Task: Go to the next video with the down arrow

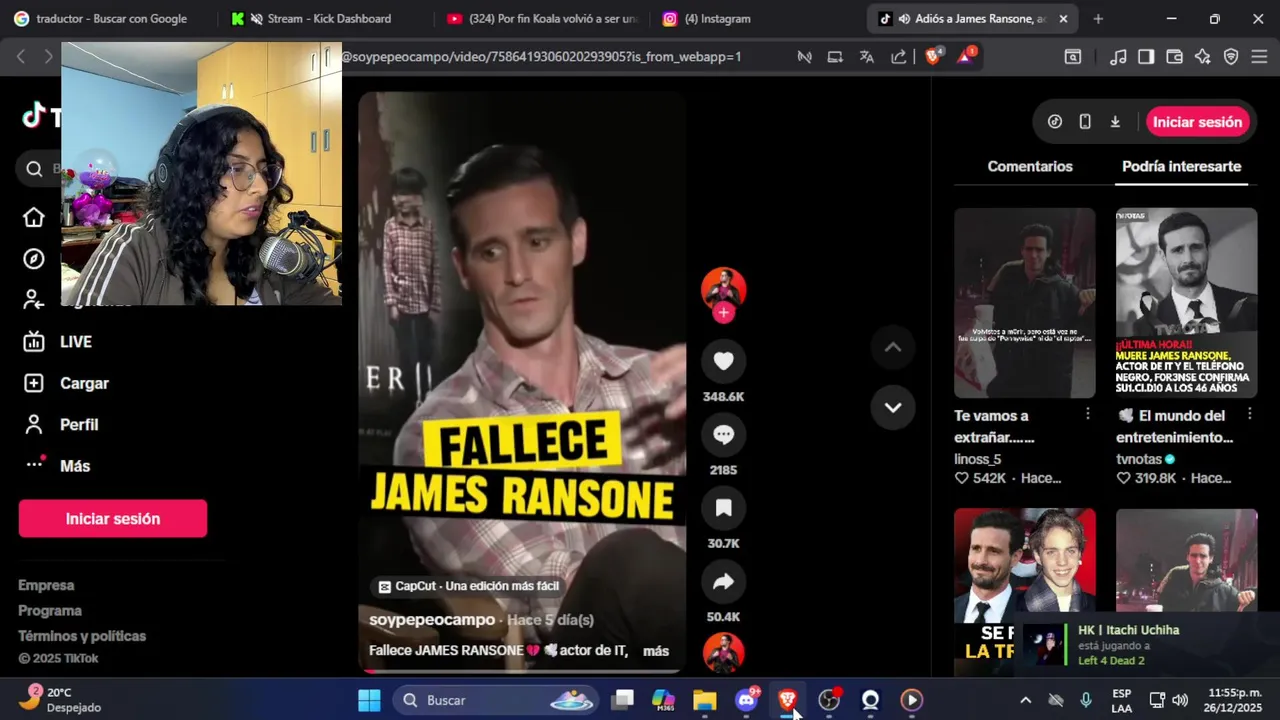Action: pyautogui.click(x=893, y=407)
